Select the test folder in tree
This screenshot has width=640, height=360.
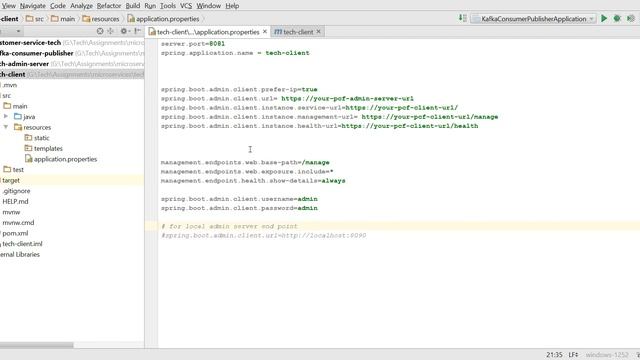(x=13, y=169)
